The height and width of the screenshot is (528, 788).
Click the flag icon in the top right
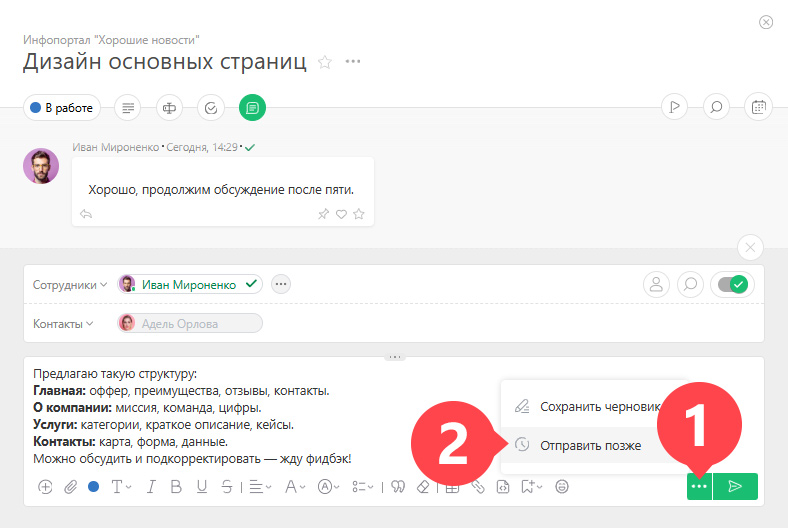pos(674,107)
